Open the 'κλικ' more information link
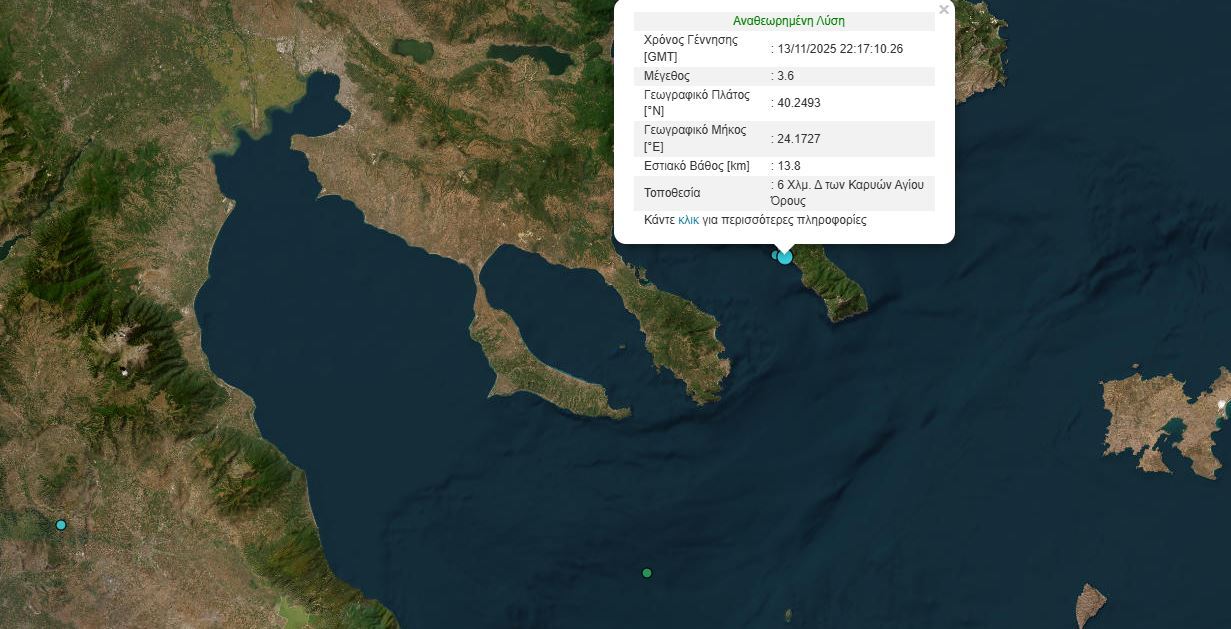 (x=688, y=220)
